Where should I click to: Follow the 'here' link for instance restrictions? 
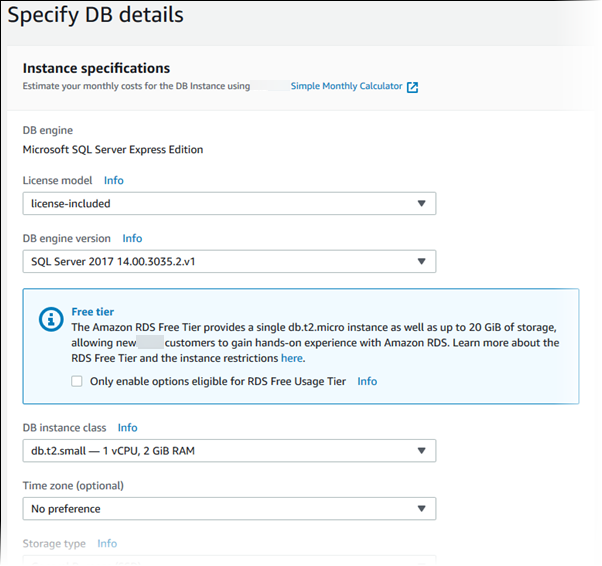[291, 358]
